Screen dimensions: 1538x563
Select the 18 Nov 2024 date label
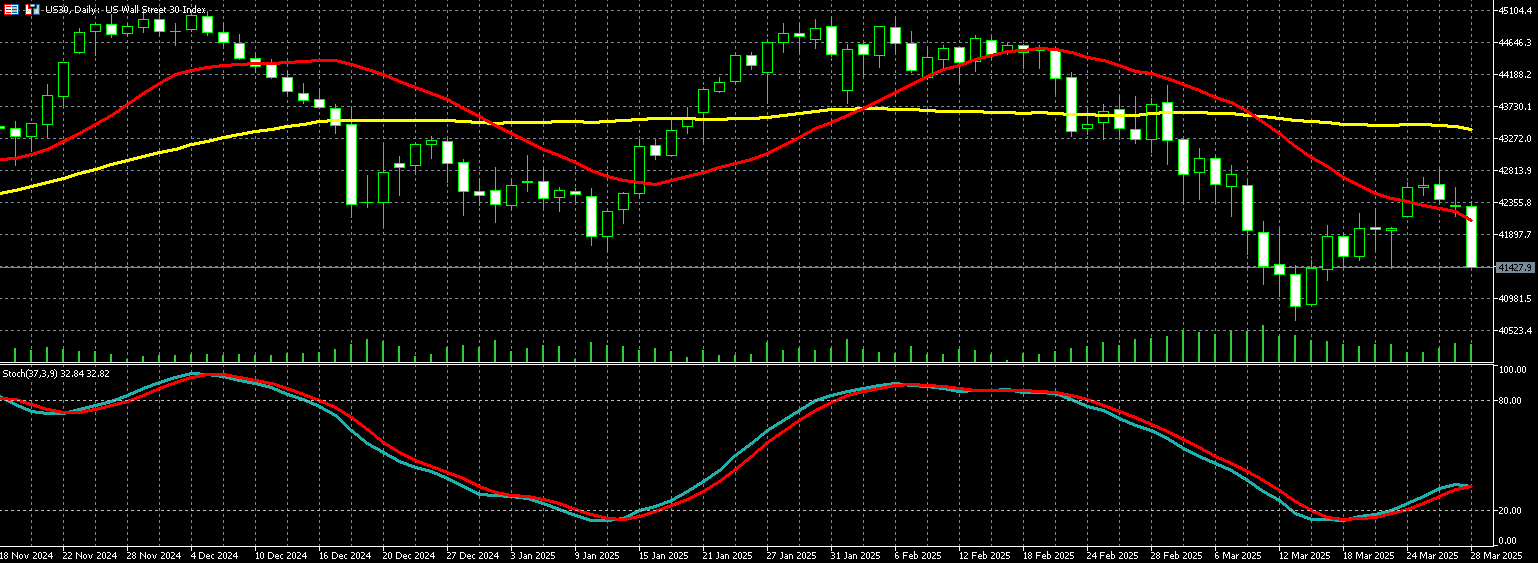pos(25,554)
